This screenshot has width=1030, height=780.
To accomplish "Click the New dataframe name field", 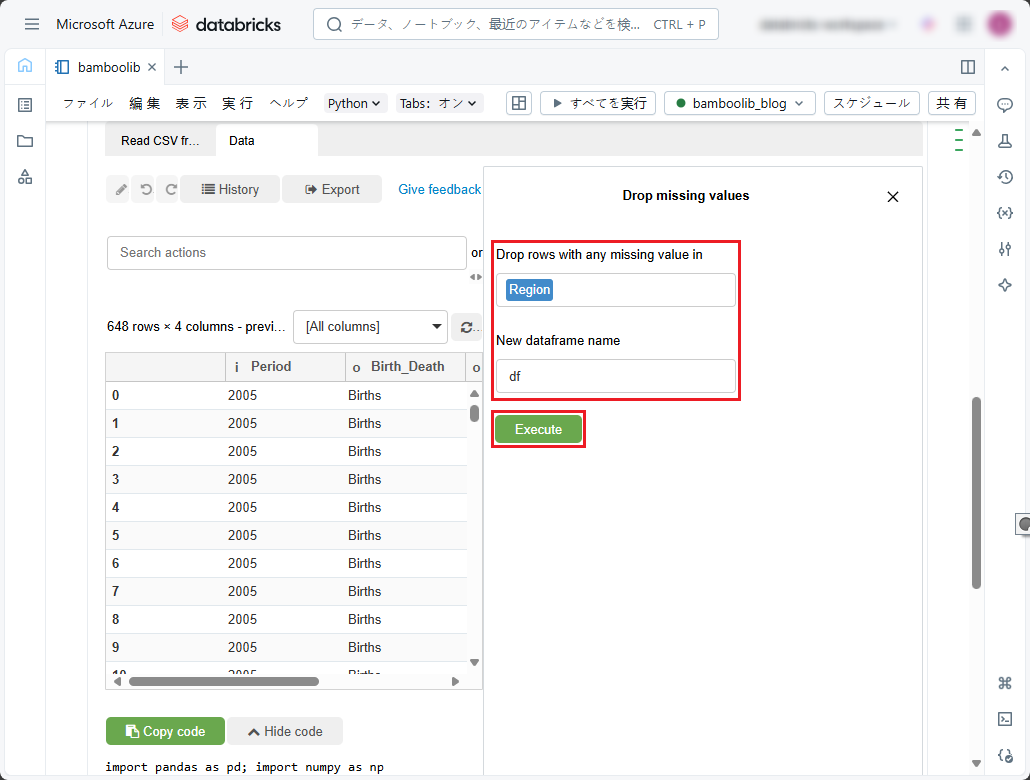I will [x=615, y=377].
